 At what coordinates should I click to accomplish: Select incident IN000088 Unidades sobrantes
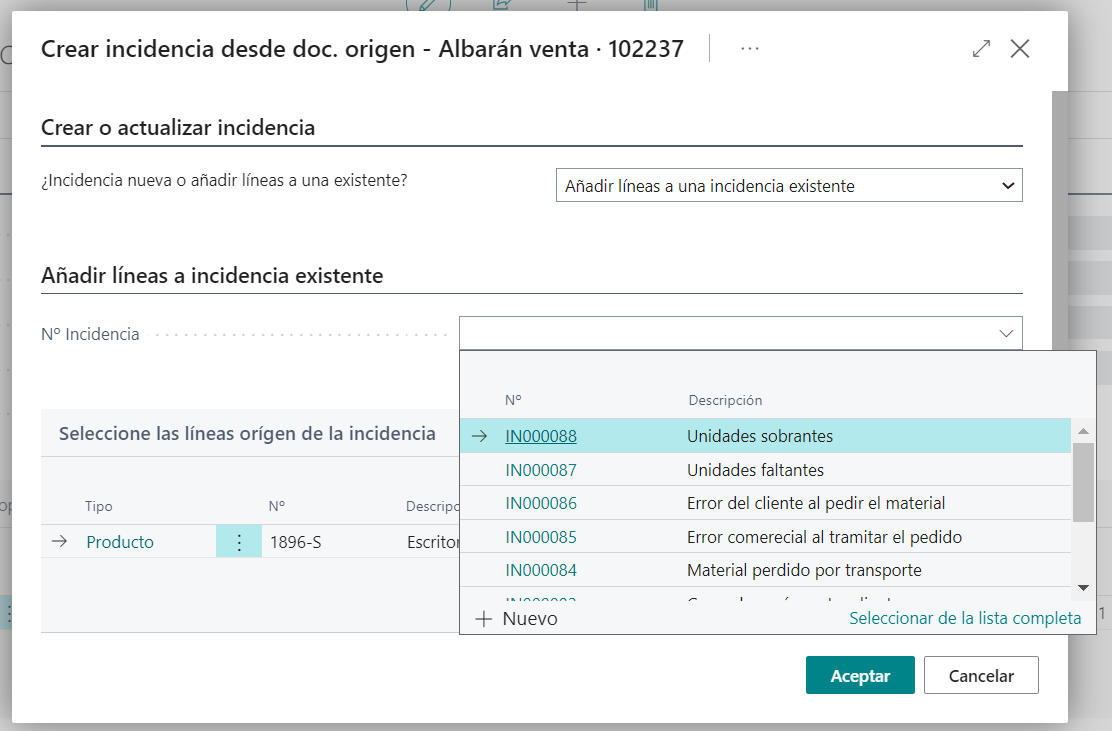point(541,436)
